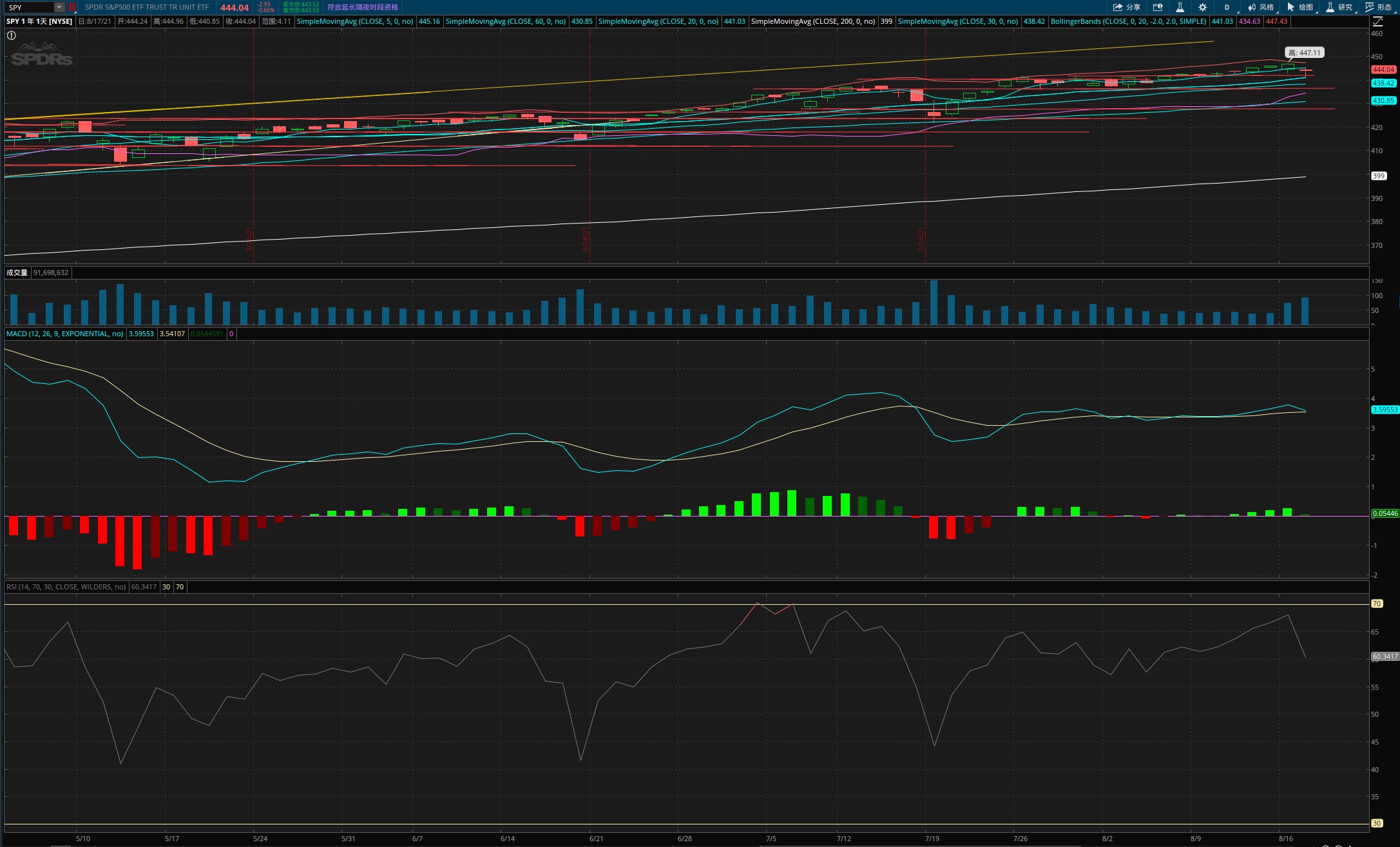This screenshot has width=1400, height=847.
Task: Click the 5/10 date on time axis
Action: (x=83, y=839)
